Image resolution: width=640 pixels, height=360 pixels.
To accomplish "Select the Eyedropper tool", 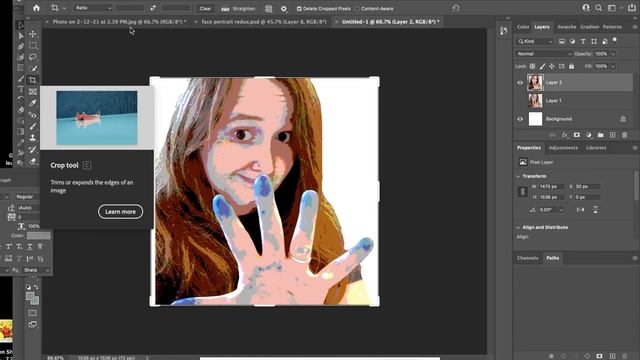I will [33, 103].
